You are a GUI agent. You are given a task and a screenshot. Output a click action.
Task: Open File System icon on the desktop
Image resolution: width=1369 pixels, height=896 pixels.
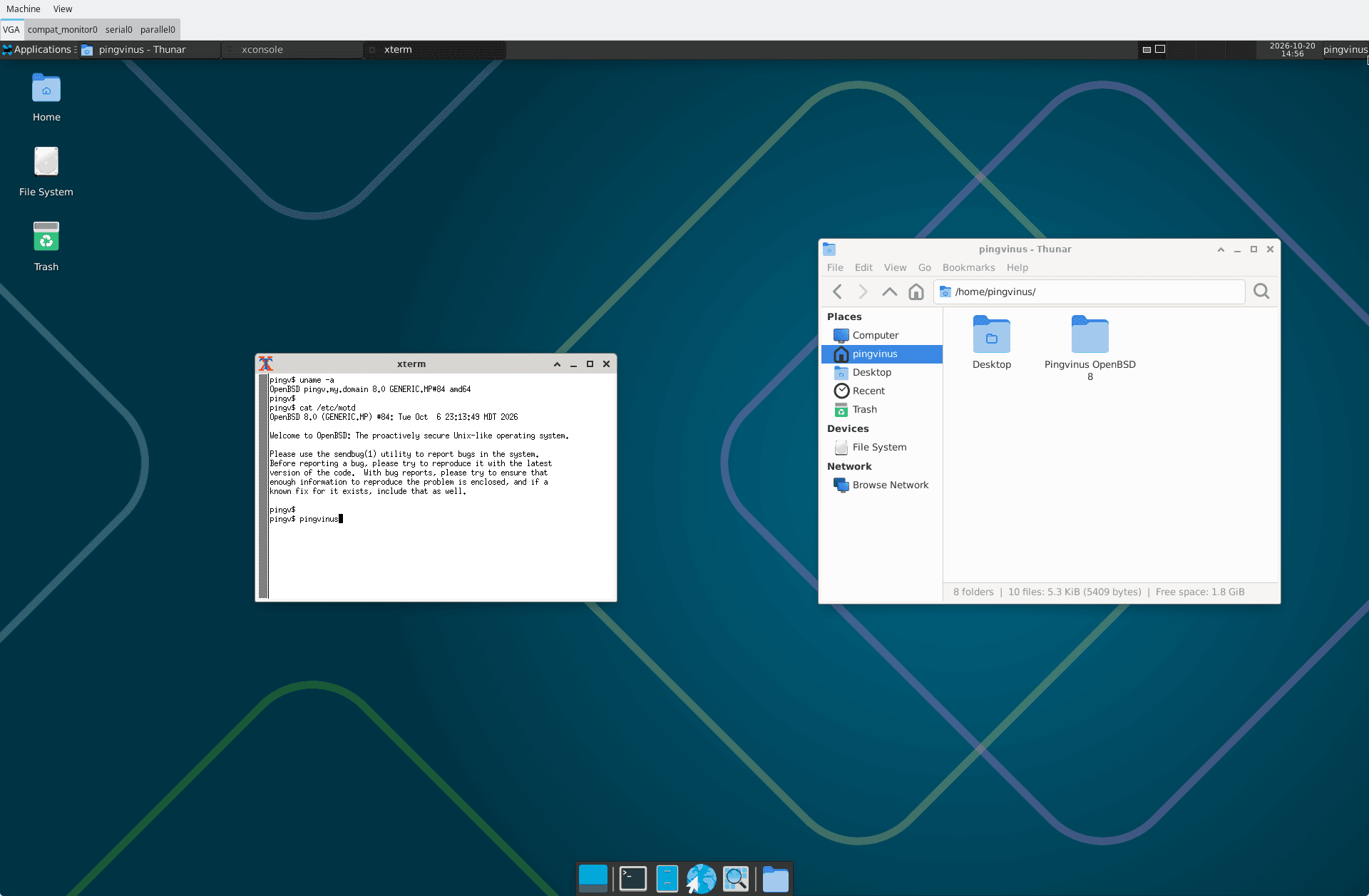46,172
